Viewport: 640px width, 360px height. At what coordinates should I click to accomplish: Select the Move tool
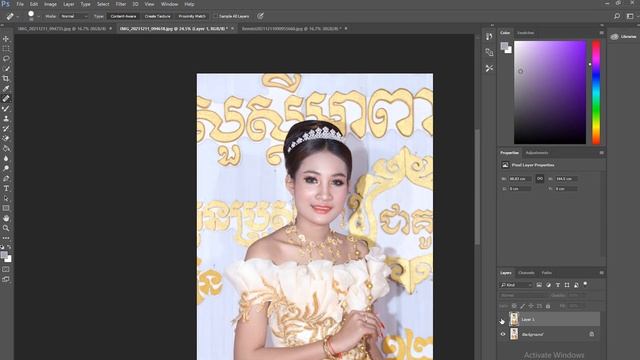[x=6, y=39]
